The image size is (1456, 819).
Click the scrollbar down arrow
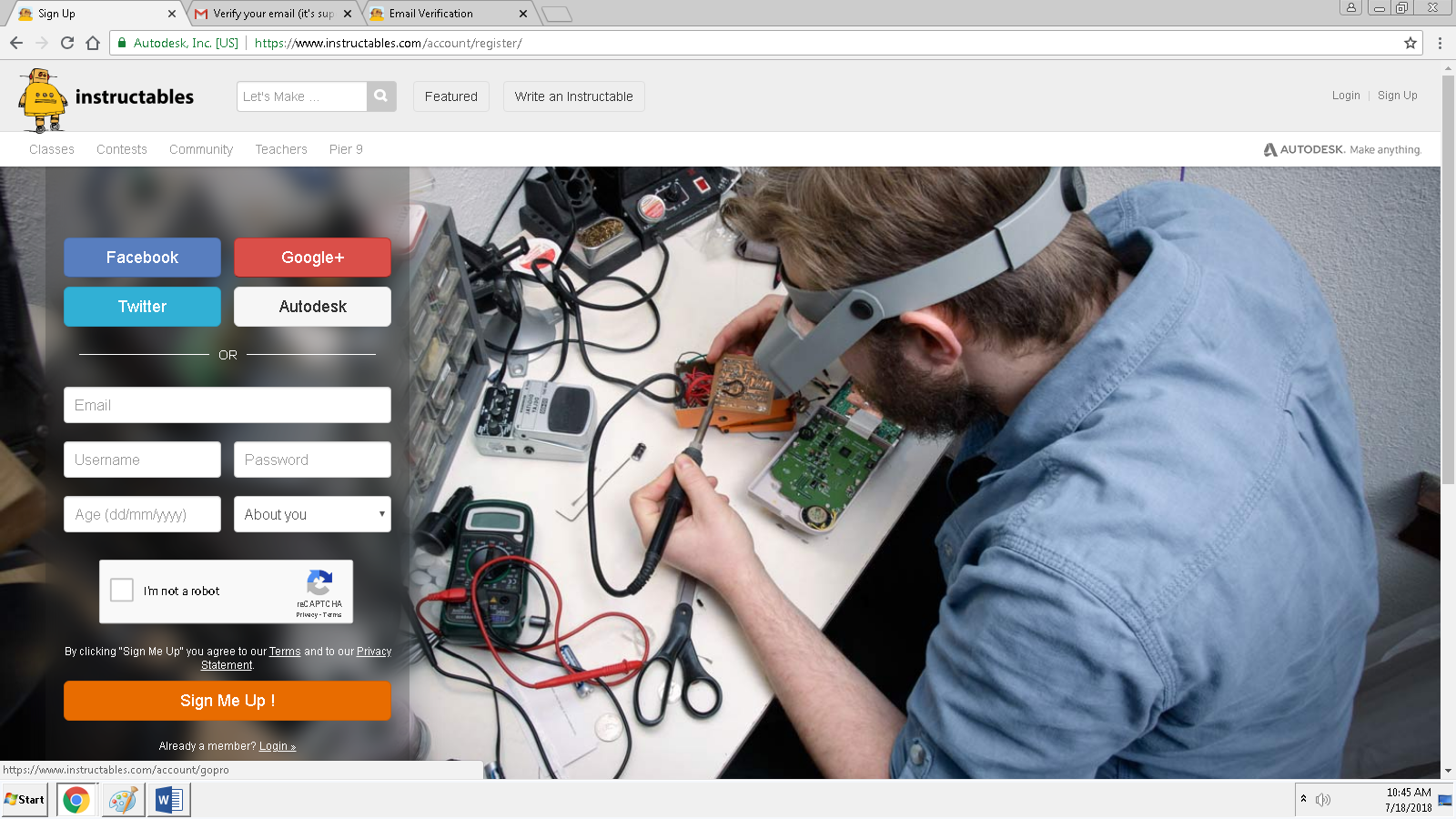1448,772
